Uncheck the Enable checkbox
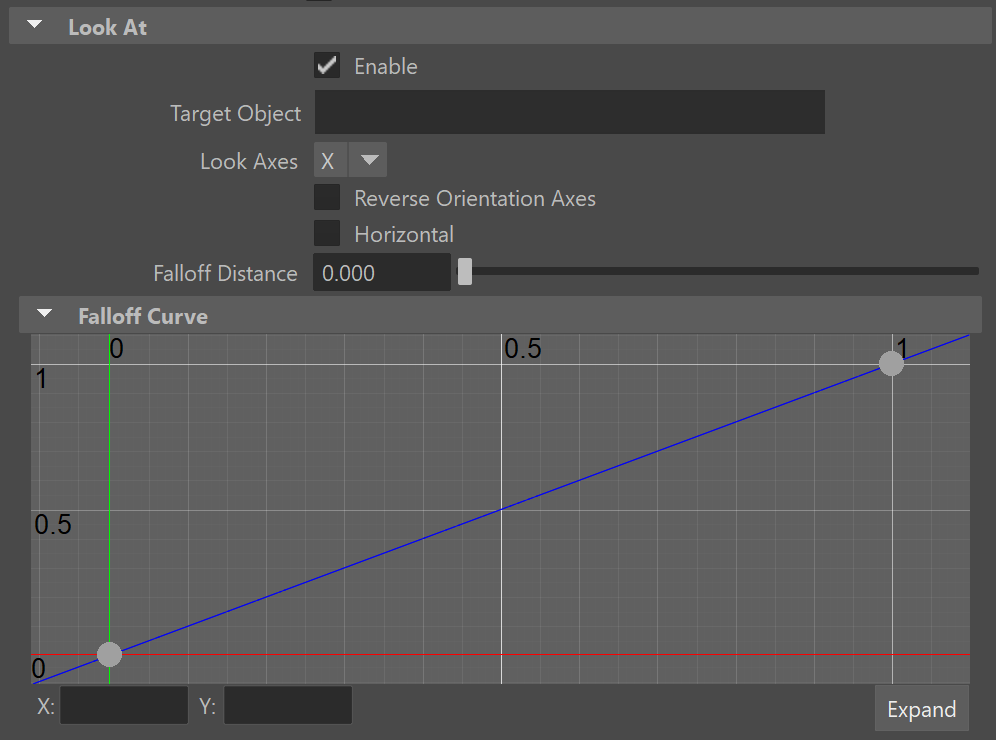996x740 pixels. pyautogui.click(x=327, y=65)
